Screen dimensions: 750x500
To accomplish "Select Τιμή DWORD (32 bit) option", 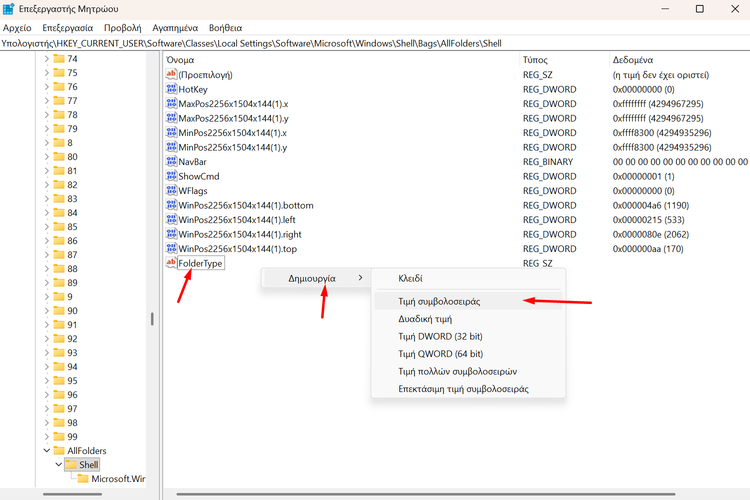I will 440,335.
